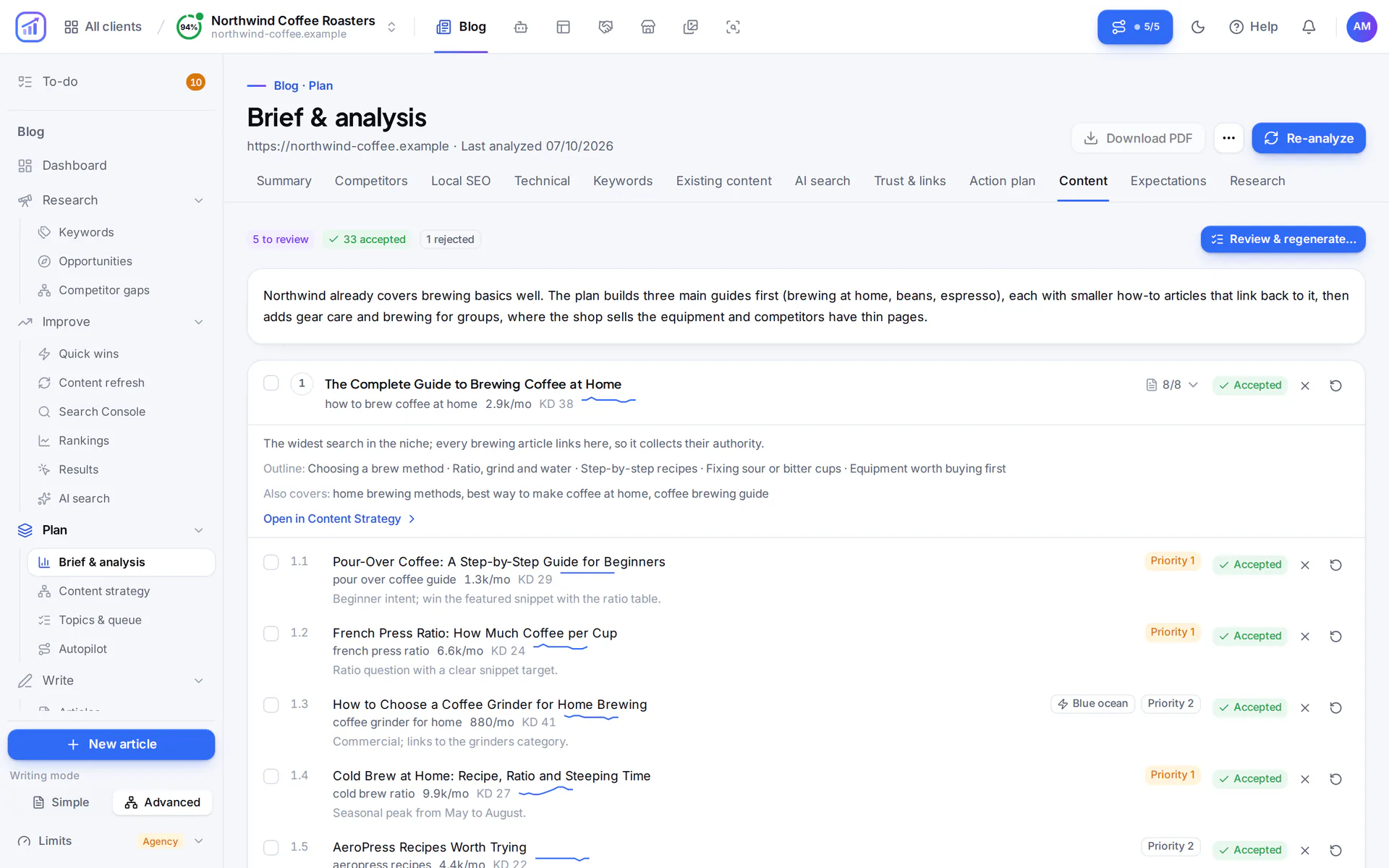
Task: Open the layout panel icon in top navigation
Action: click(x=564, y=27)
